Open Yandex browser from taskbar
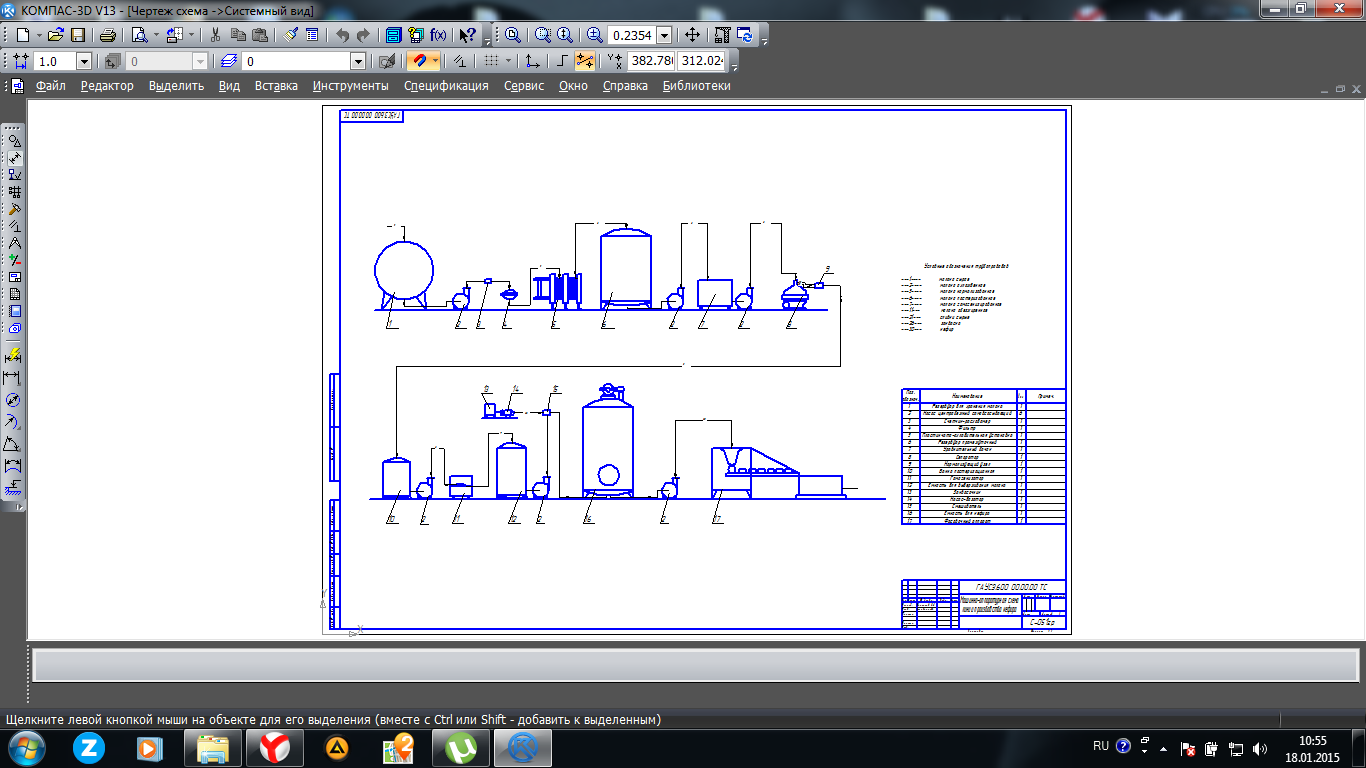The image size is (1366, 768). tap(276, 747)
